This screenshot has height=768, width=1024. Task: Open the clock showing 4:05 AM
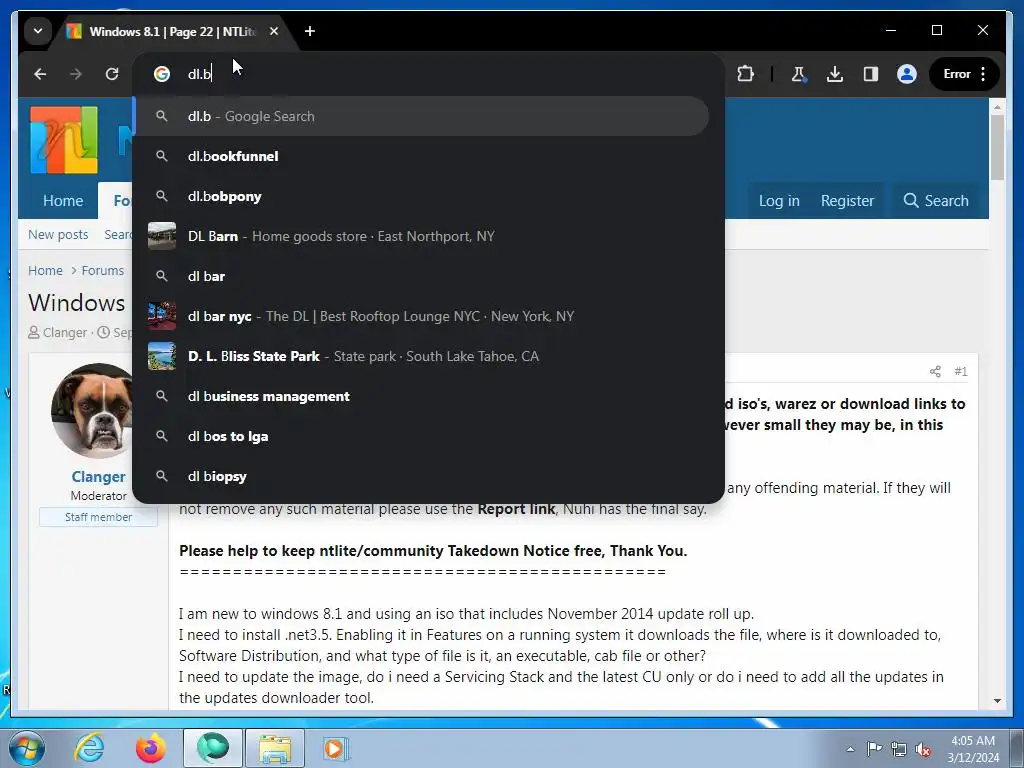click(973, 749)
